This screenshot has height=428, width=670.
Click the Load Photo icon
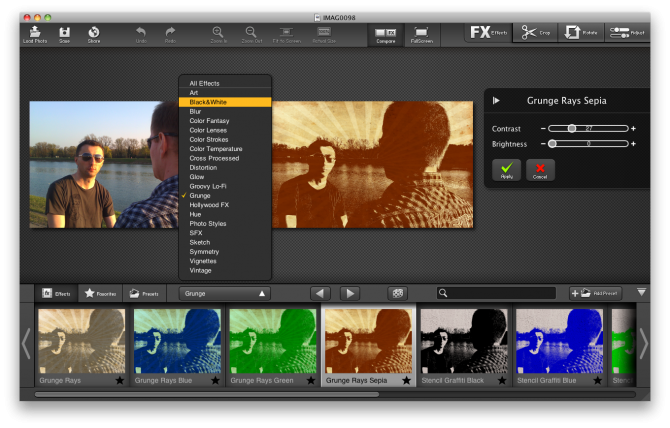tap(34, 32)
